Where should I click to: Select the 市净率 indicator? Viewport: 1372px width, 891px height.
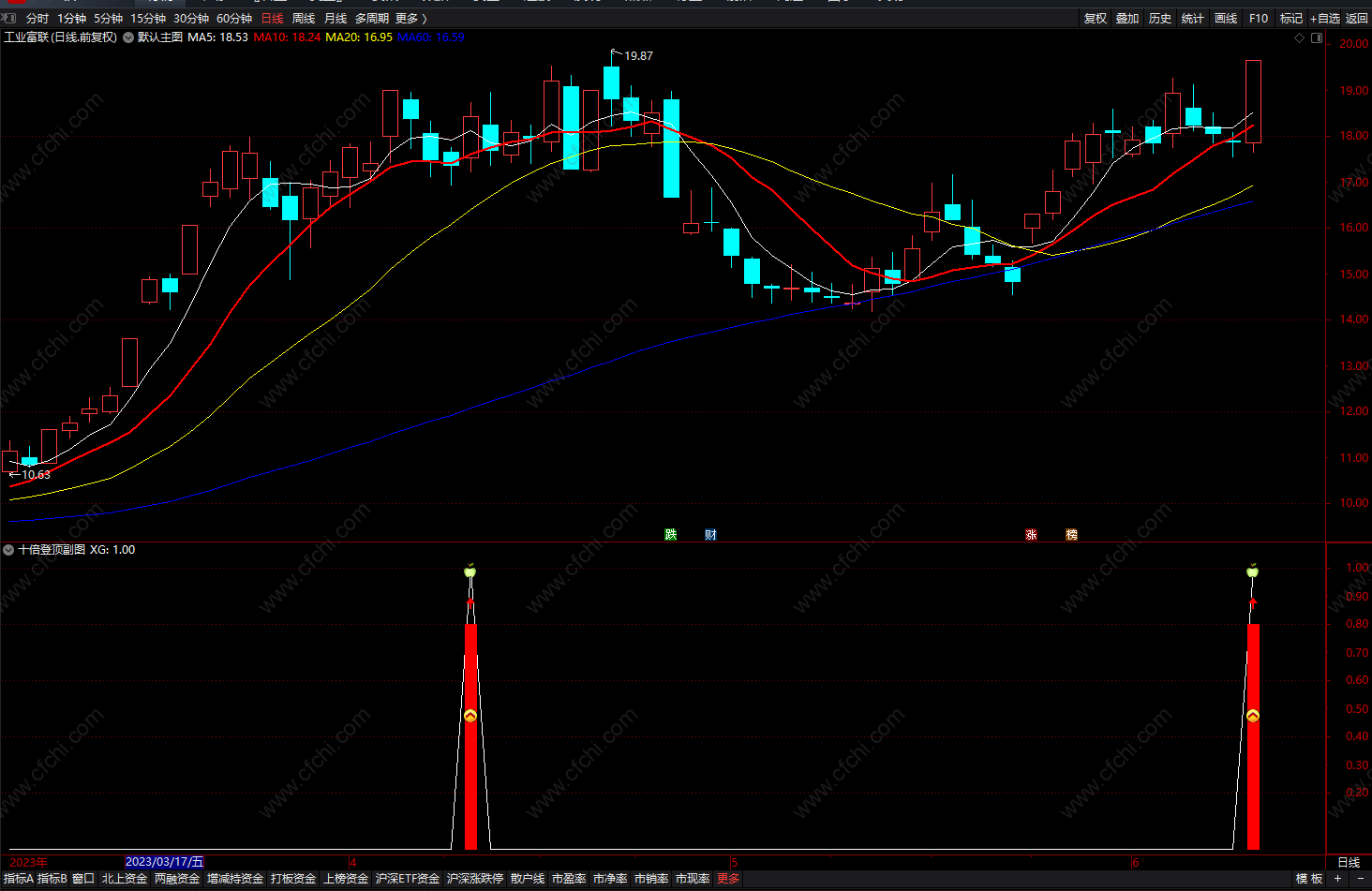point(610,879)
